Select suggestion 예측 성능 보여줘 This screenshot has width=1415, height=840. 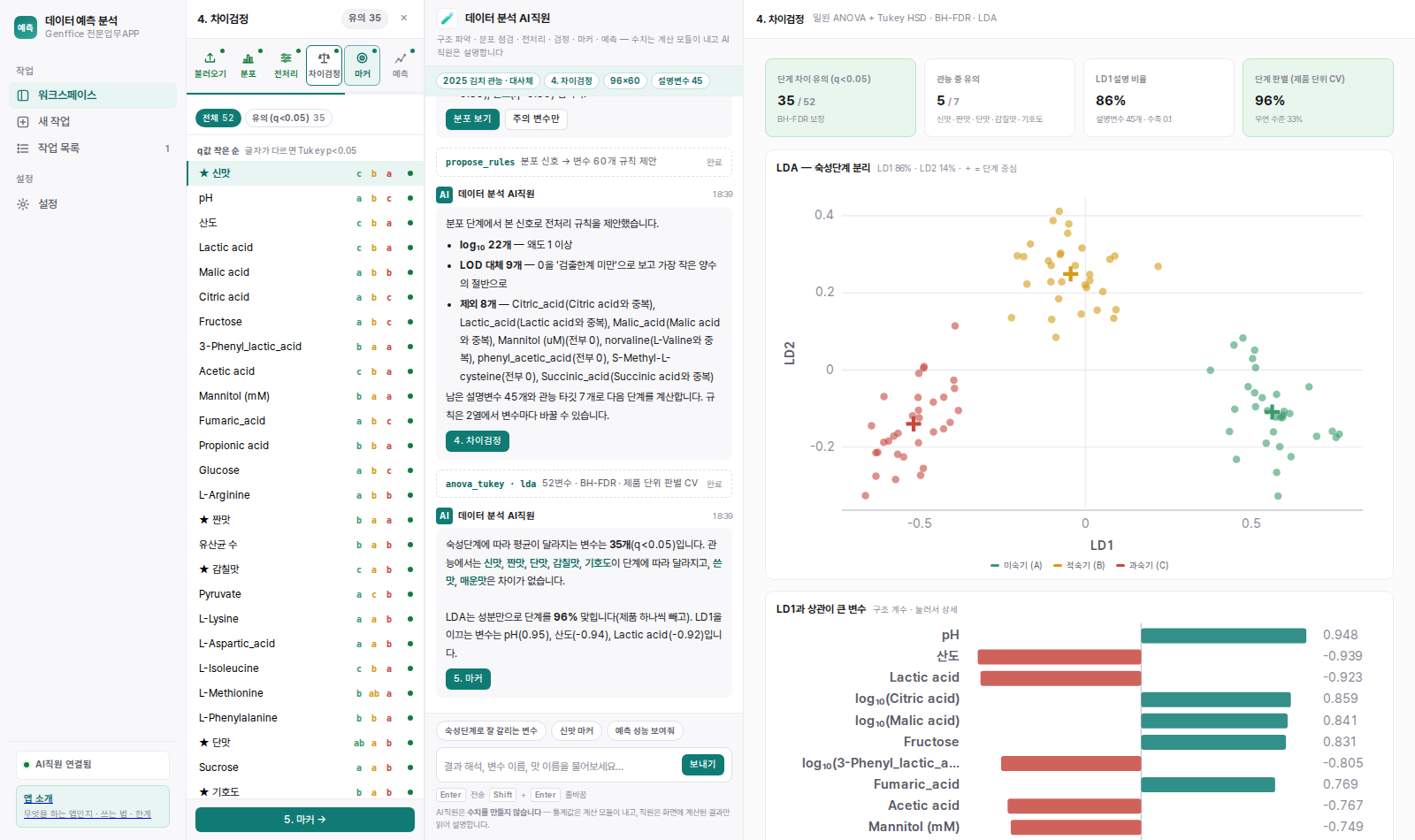[x=645, y=731]
